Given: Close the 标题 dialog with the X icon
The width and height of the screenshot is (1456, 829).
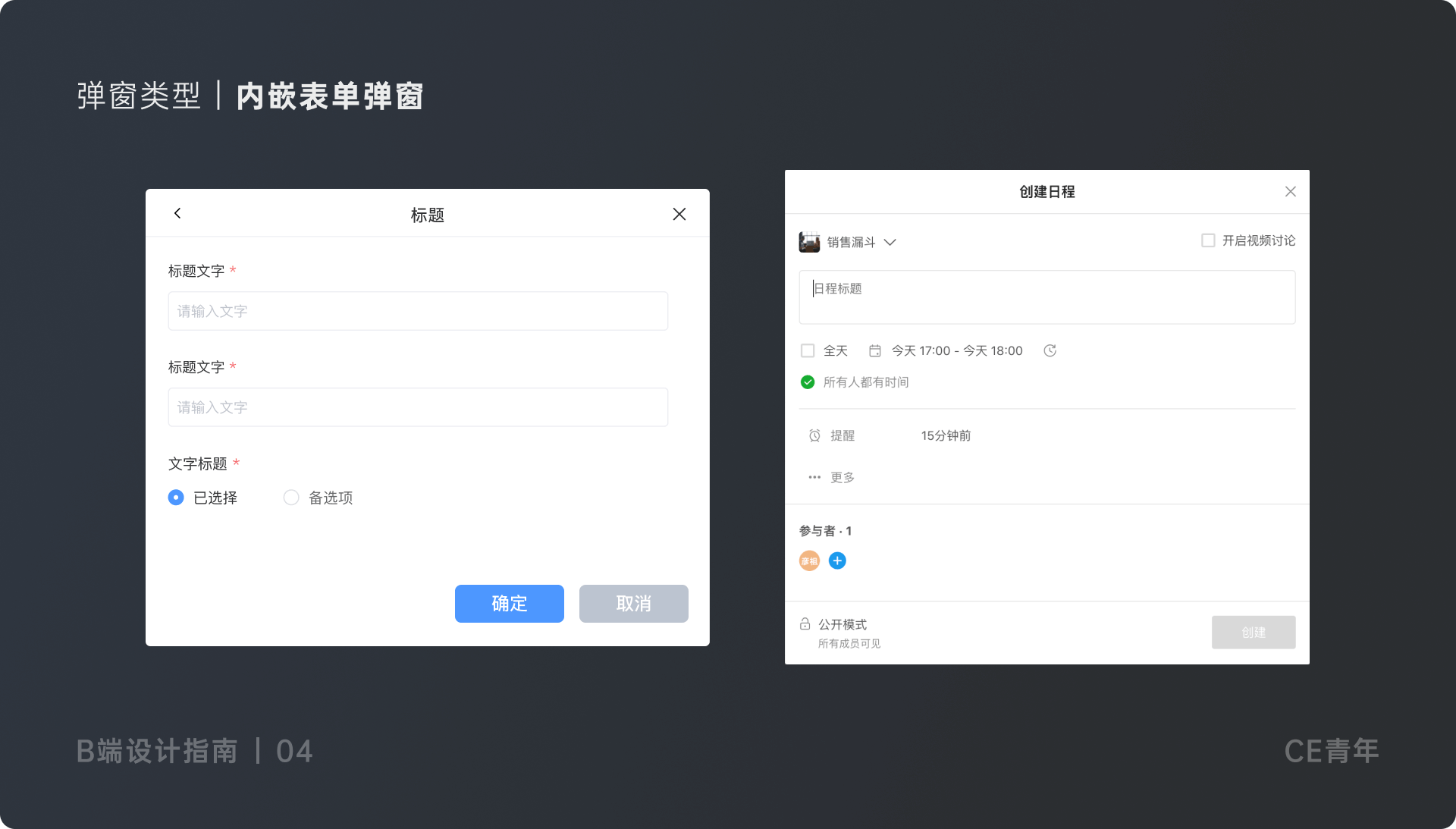Looking at the screenshot, I should (x=679, y=214).
